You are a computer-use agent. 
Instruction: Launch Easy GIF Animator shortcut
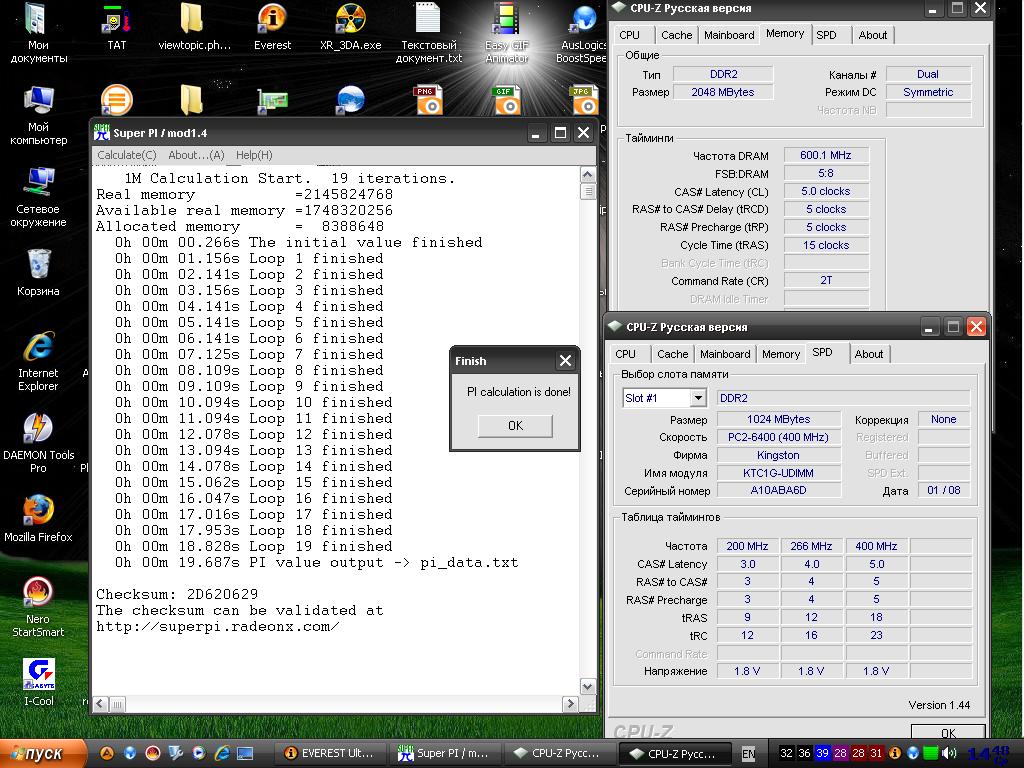(x=507, y=33)
